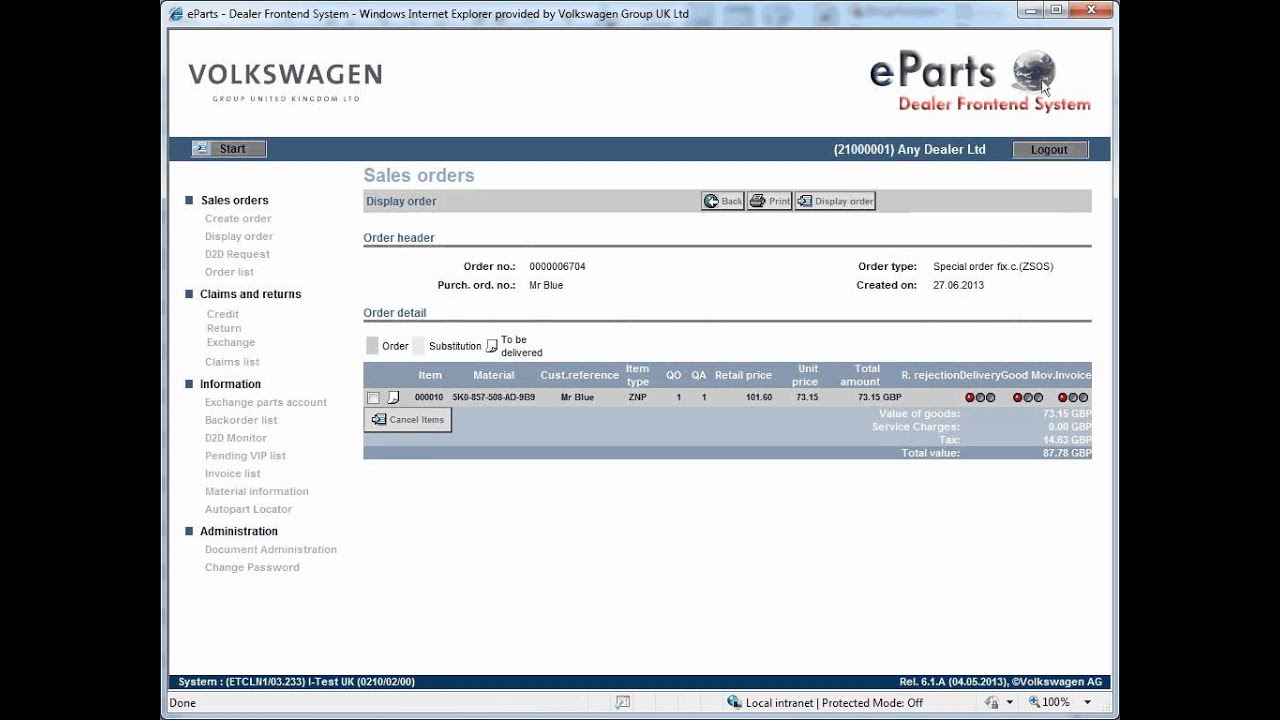Open the Sales orders menu section

tap(234, 200)
